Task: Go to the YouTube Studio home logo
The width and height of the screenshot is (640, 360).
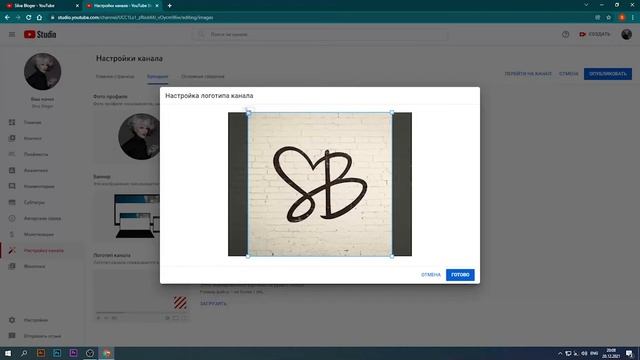Action: 40,35
